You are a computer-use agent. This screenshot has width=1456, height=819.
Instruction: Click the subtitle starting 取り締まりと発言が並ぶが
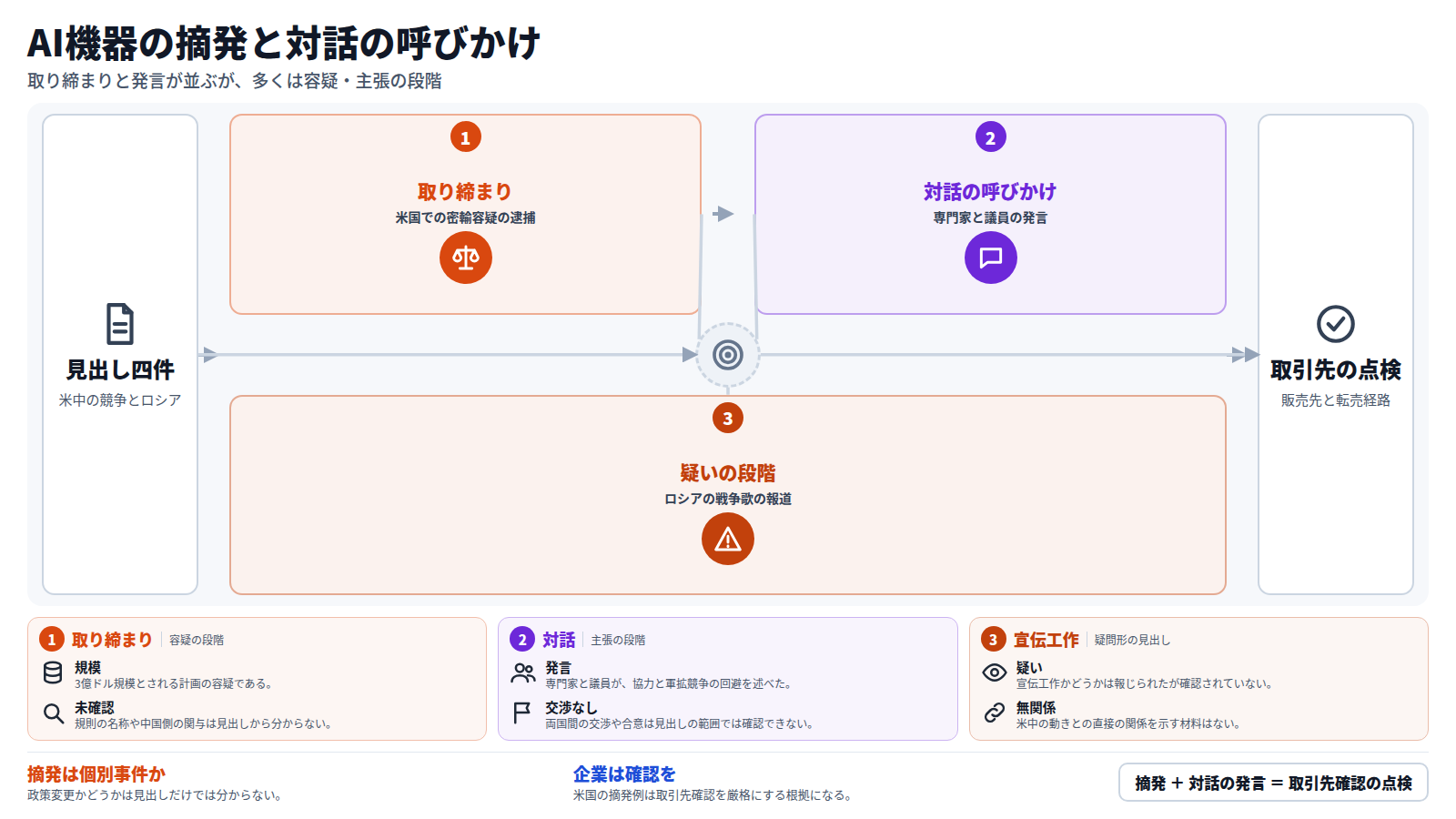click(235, 81)
